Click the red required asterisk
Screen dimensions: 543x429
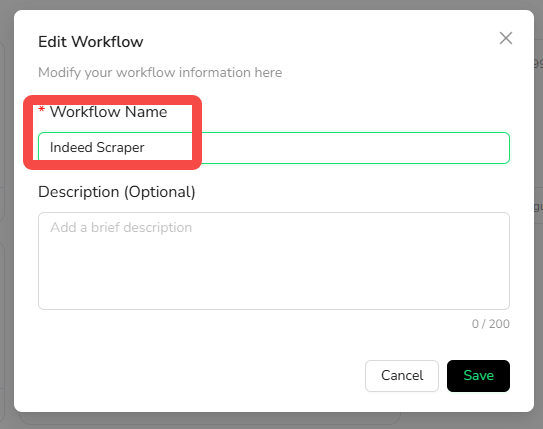tap(42, 110)
